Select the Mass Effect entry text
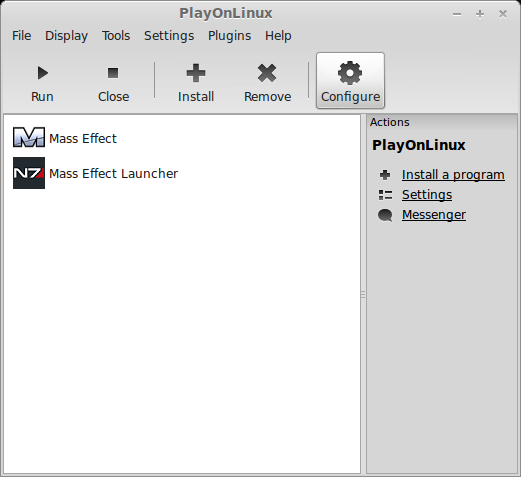The image size is (521, 477). click(x=83, y=138)
